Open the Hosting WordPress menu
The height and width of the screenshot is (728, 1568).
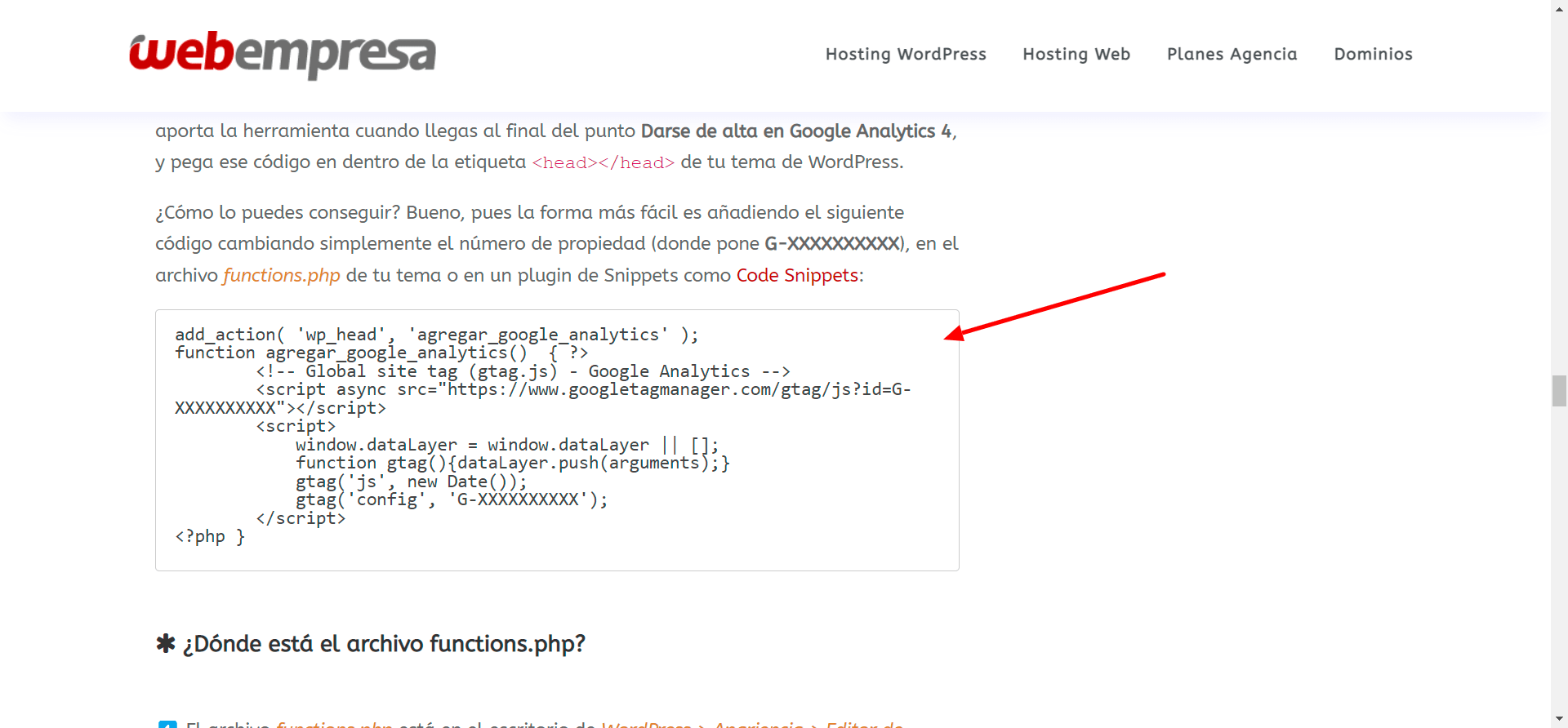coord(906,54)
